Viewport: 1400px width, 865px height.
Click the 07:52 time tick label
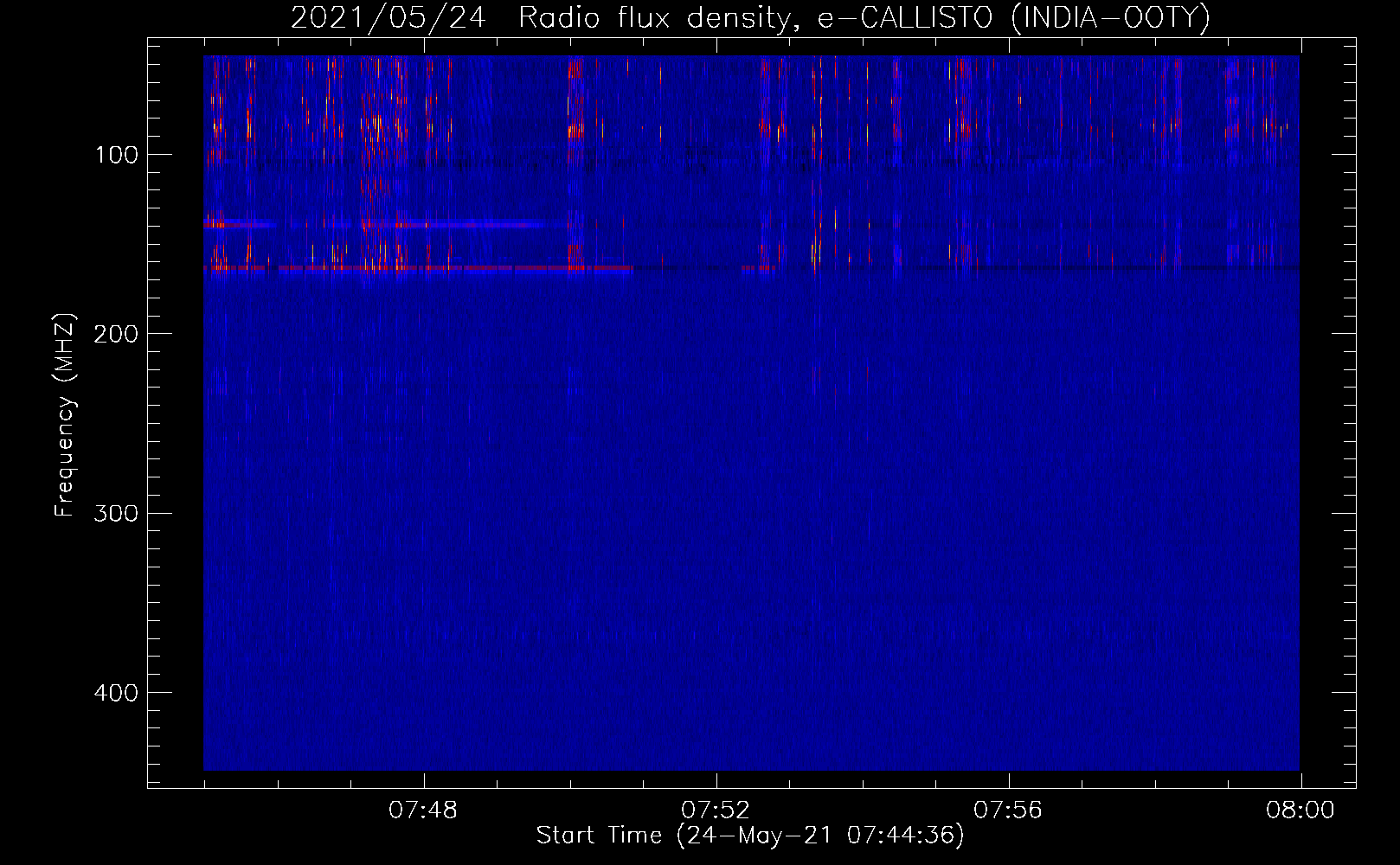coord(716,811)
